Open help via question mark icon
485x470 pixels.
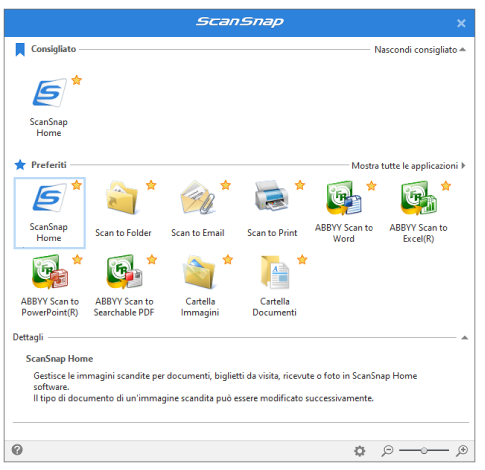[x=17, y=450]
